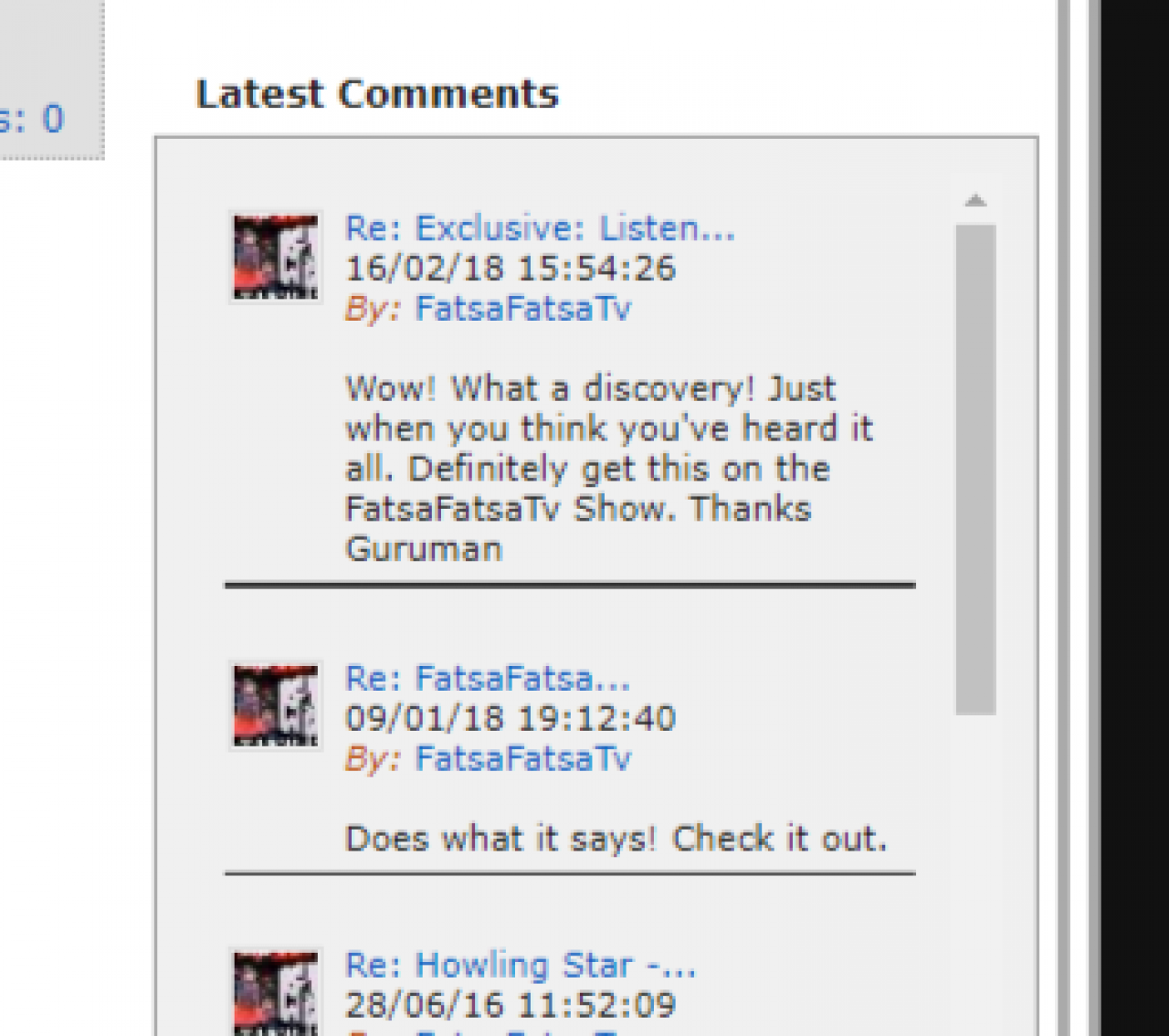The image size is (1169, 1036).
Task: Click the 'Wow! What a discovery!' comment text
Action: [x=609, y=469]
